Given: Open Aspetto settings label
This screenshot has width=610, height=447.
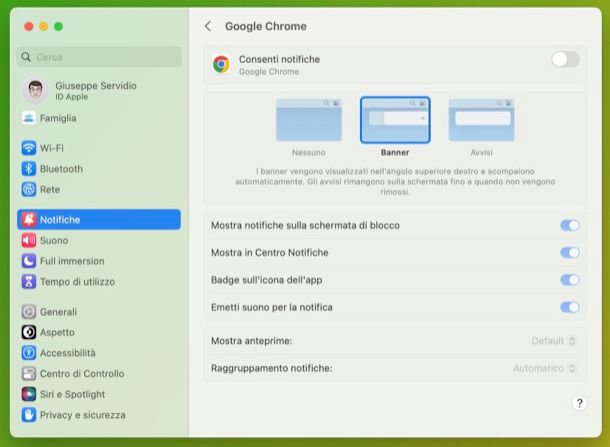Looking at the screenshot, I should pyautogui.click(x=57, y=332).
